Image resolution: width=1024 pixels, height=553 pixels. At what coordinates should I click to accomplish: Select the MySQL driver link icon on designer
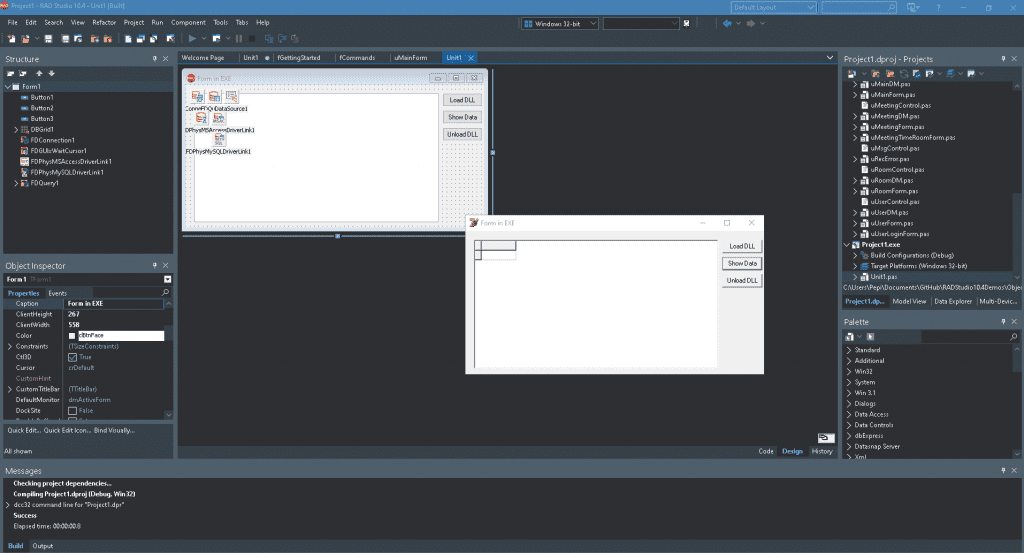tap(219, 140)
